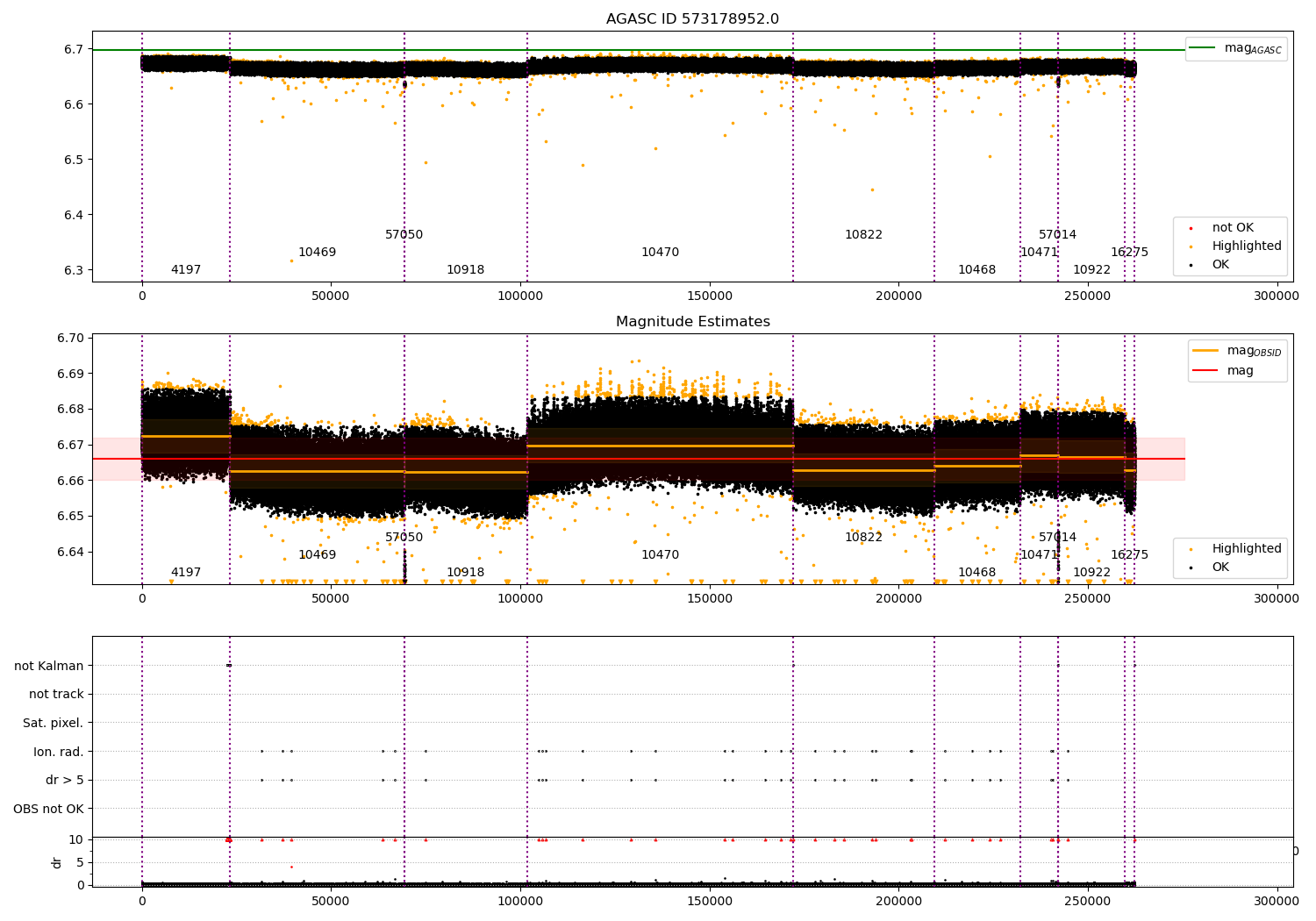Click the 'not track' axis label
The width and height of the screenshot is (1316, 921).
coord(56,694)
